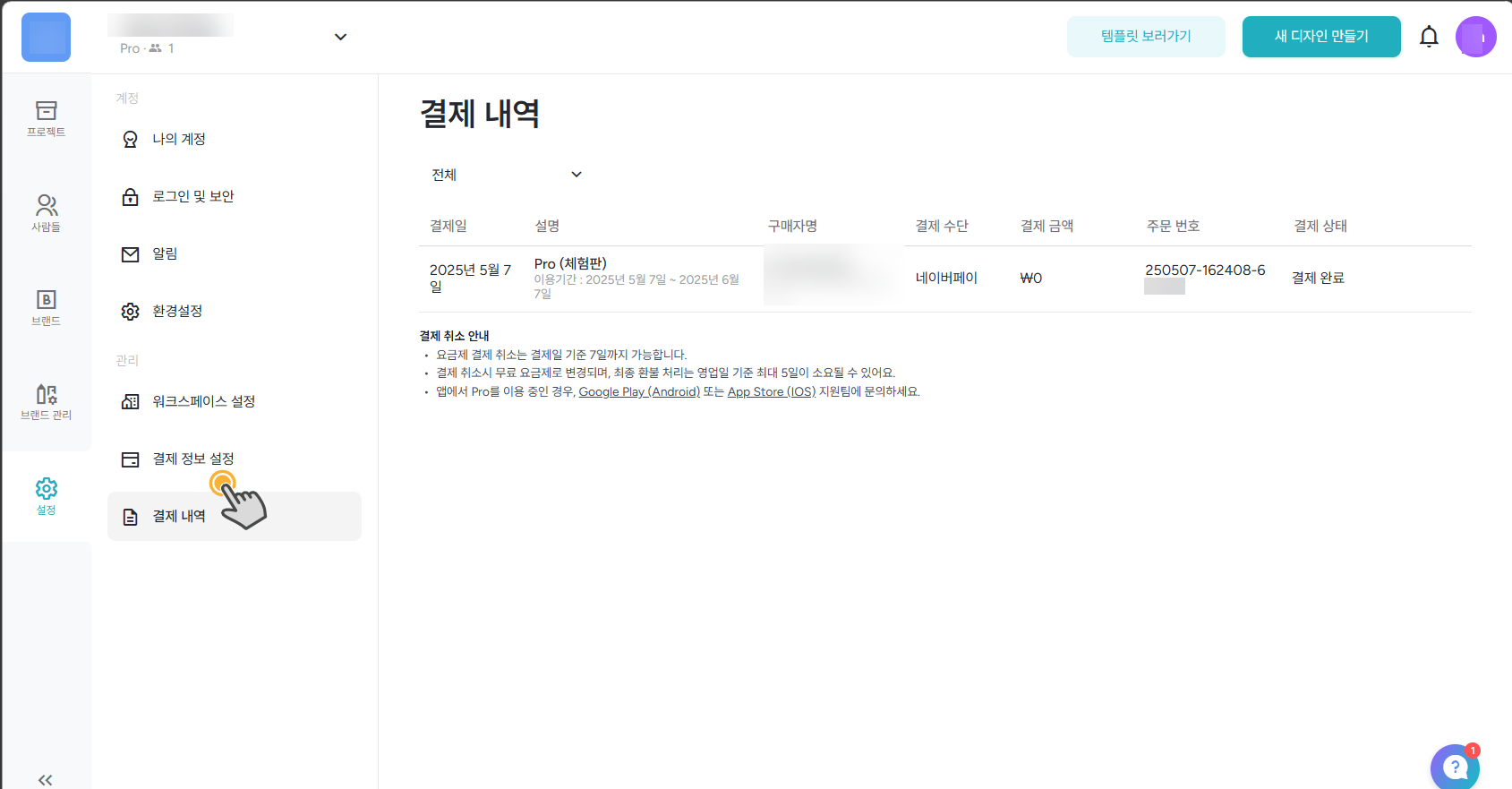Open the Google Play (Android) link
The width and height of the screenshot is (1512, 789).
639,391
